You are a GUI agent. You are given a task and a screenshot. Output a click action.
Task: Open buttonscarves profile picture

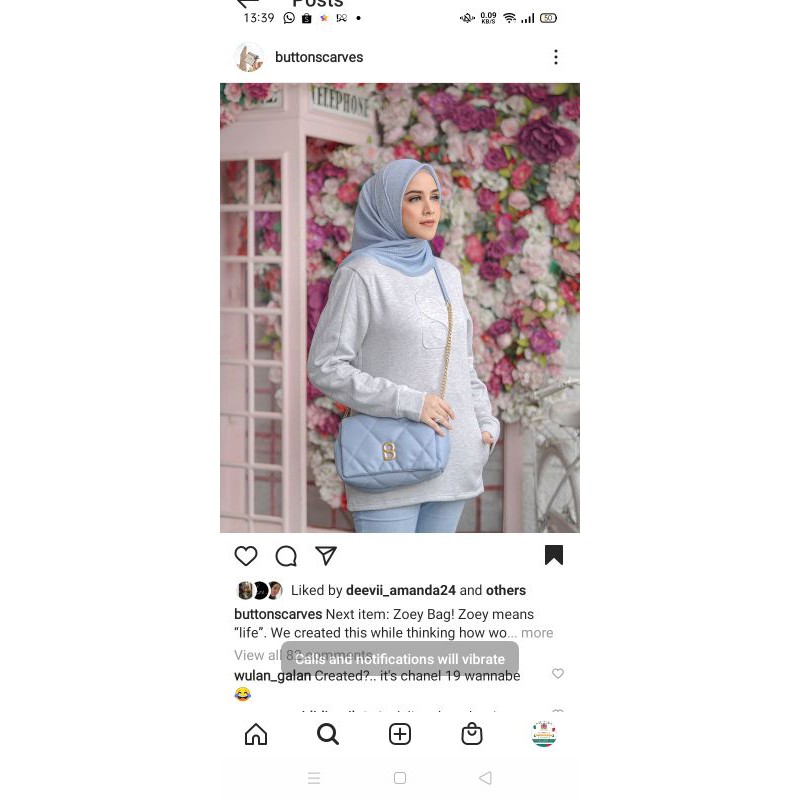249,57
